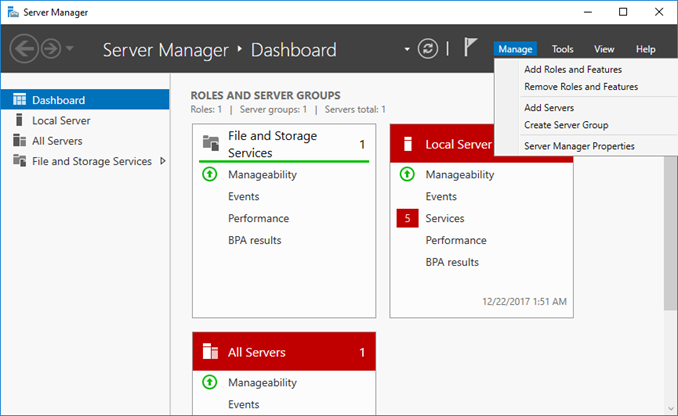Click the ROLES AND SERVER GROUPS heading

click(265, 95)
